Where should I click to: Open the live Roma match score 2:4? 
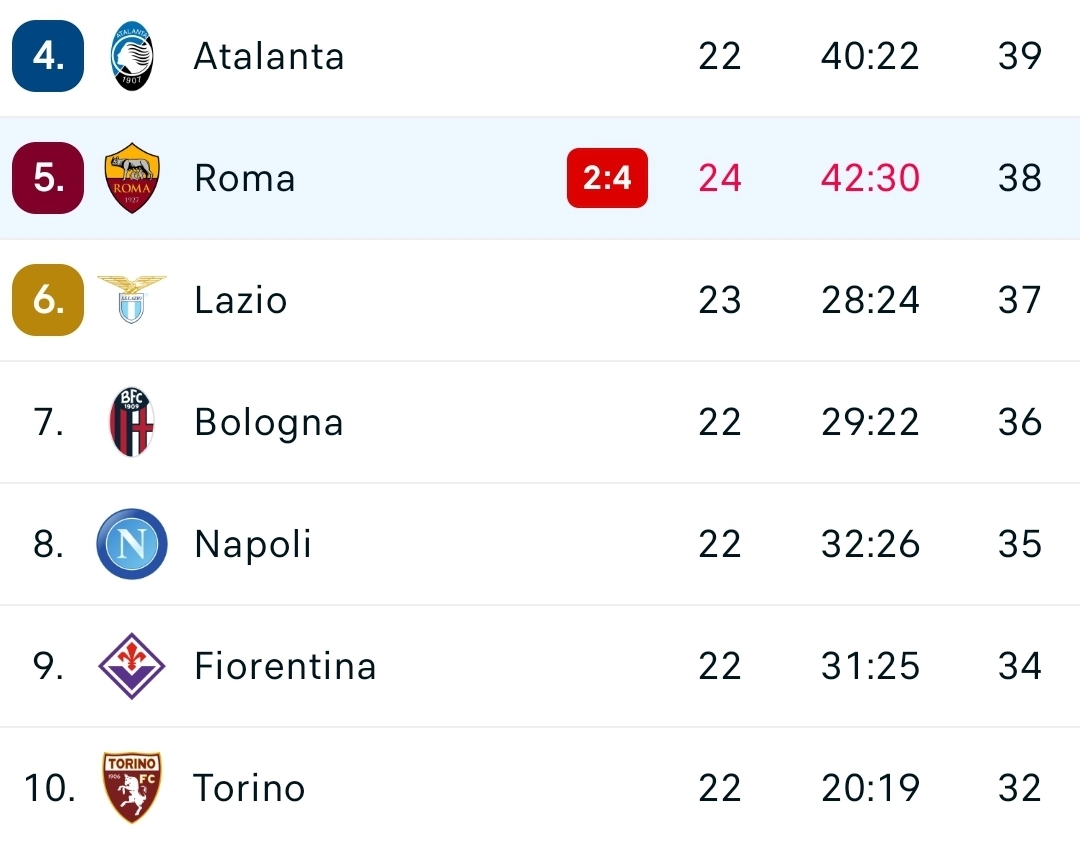coord(607,178)
